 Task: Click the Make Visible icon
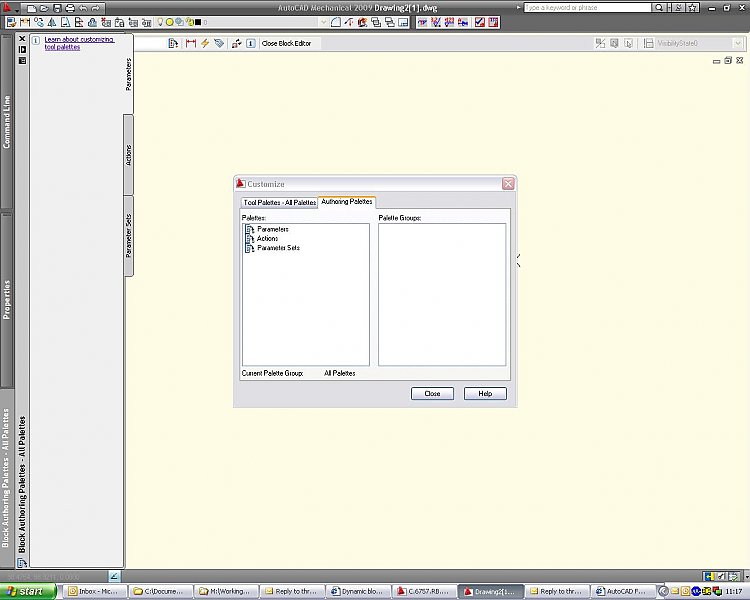pos(614,44)
